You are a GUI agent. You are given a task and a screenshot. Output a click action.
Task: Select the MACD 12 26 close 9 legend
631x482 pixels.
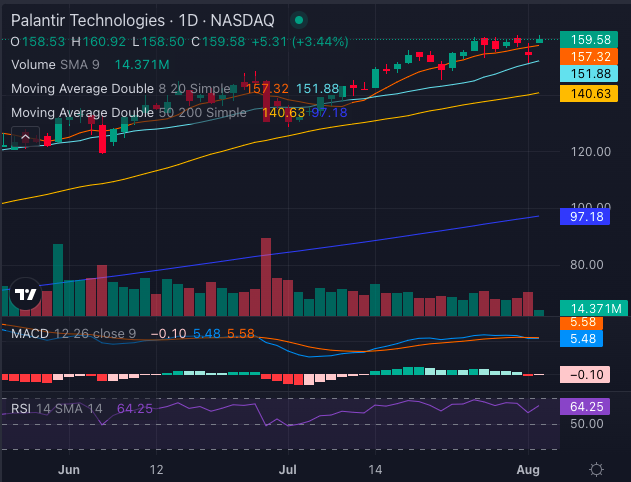tap(74, 334)
